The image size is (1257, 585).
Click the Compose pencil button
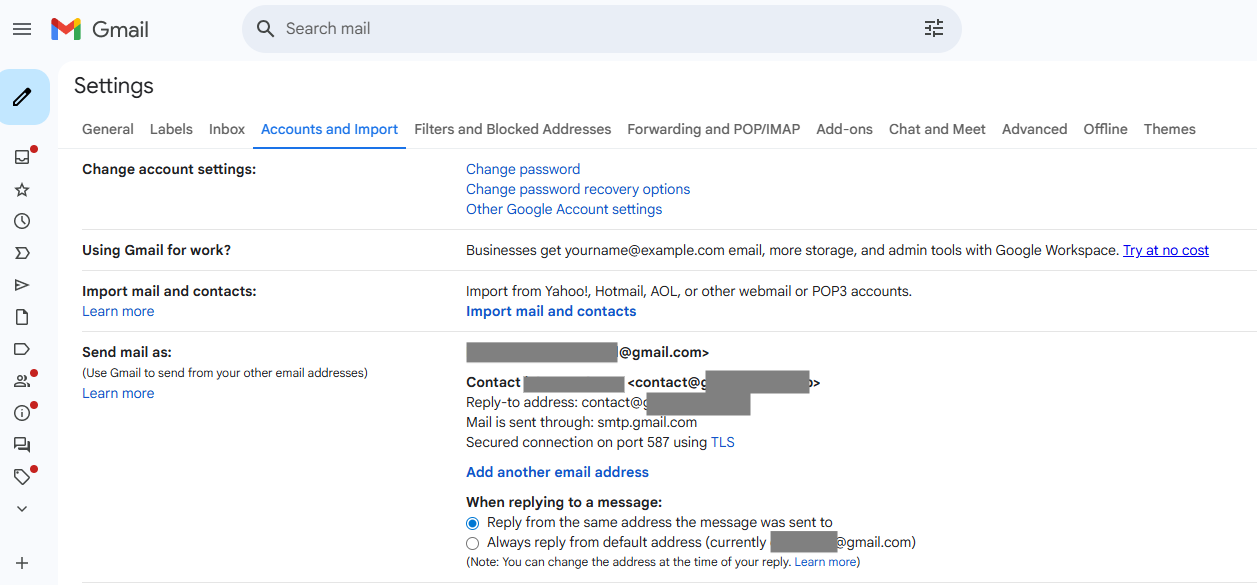[x=22, y=97]
